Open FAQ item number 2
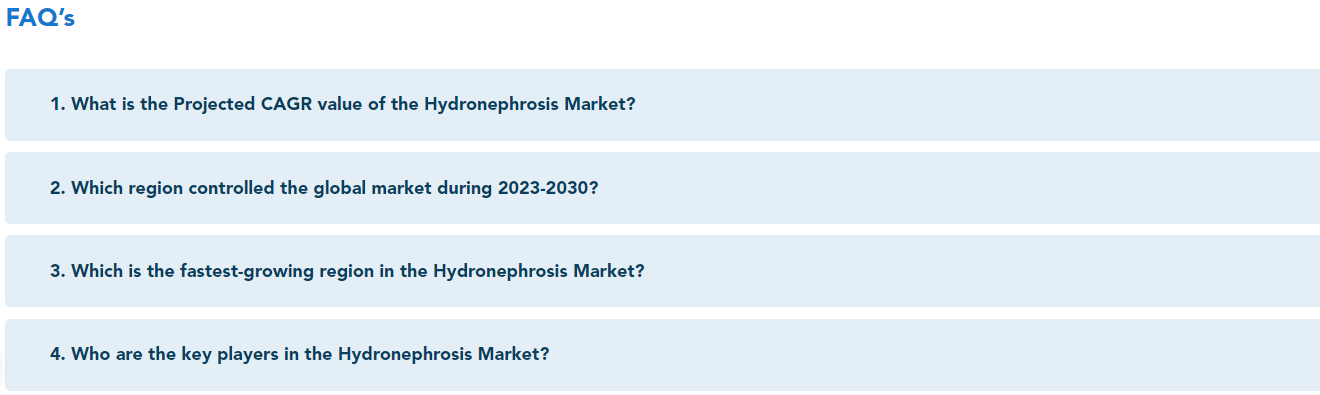This screenshot has width=1320, height=395. click(662, 188)
